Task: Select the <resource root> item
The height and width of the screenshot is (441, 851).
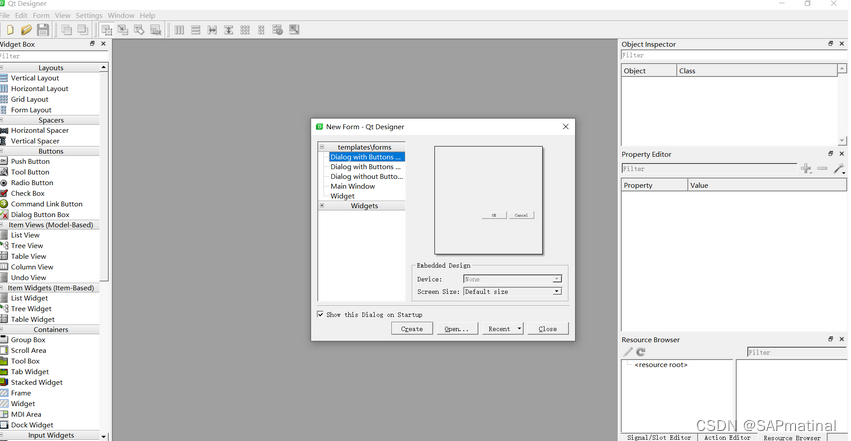Action: [661, 365]
